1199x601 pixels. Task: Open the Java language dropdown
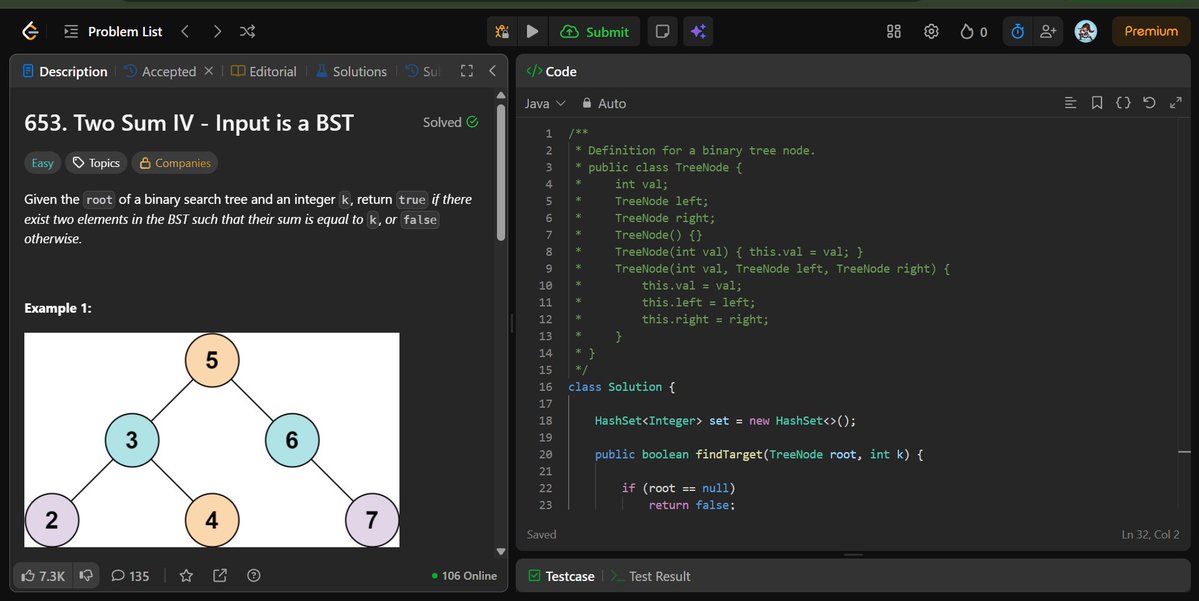[544, 103]
